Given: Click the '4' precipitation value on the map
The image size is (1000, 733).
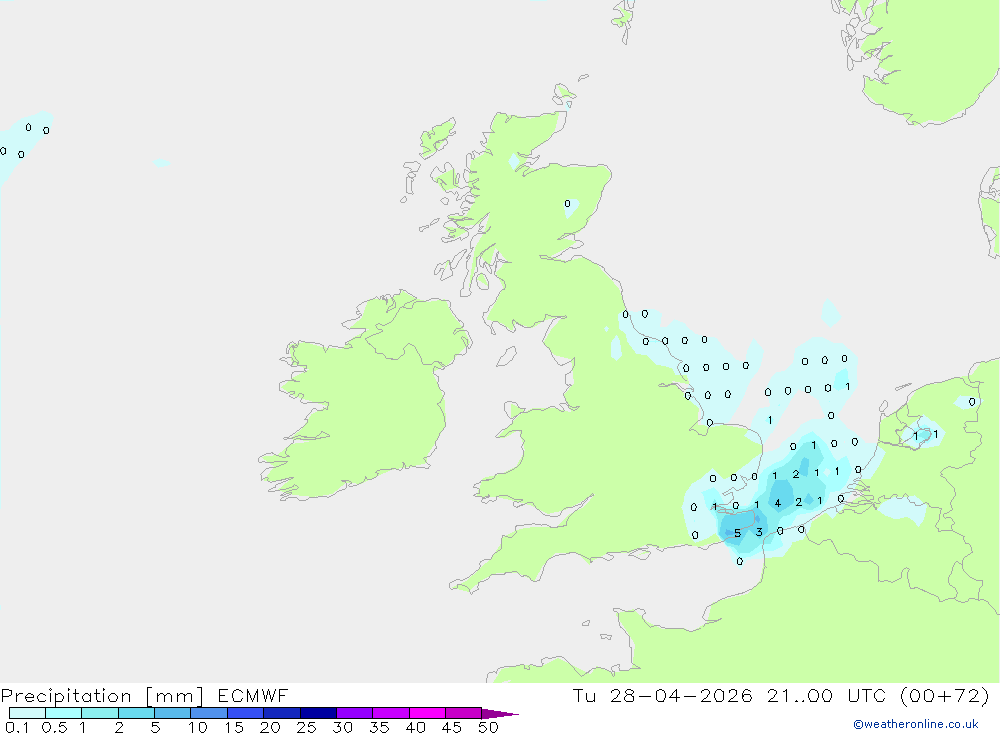Looking at the screenshot, I should pos(777,503).
